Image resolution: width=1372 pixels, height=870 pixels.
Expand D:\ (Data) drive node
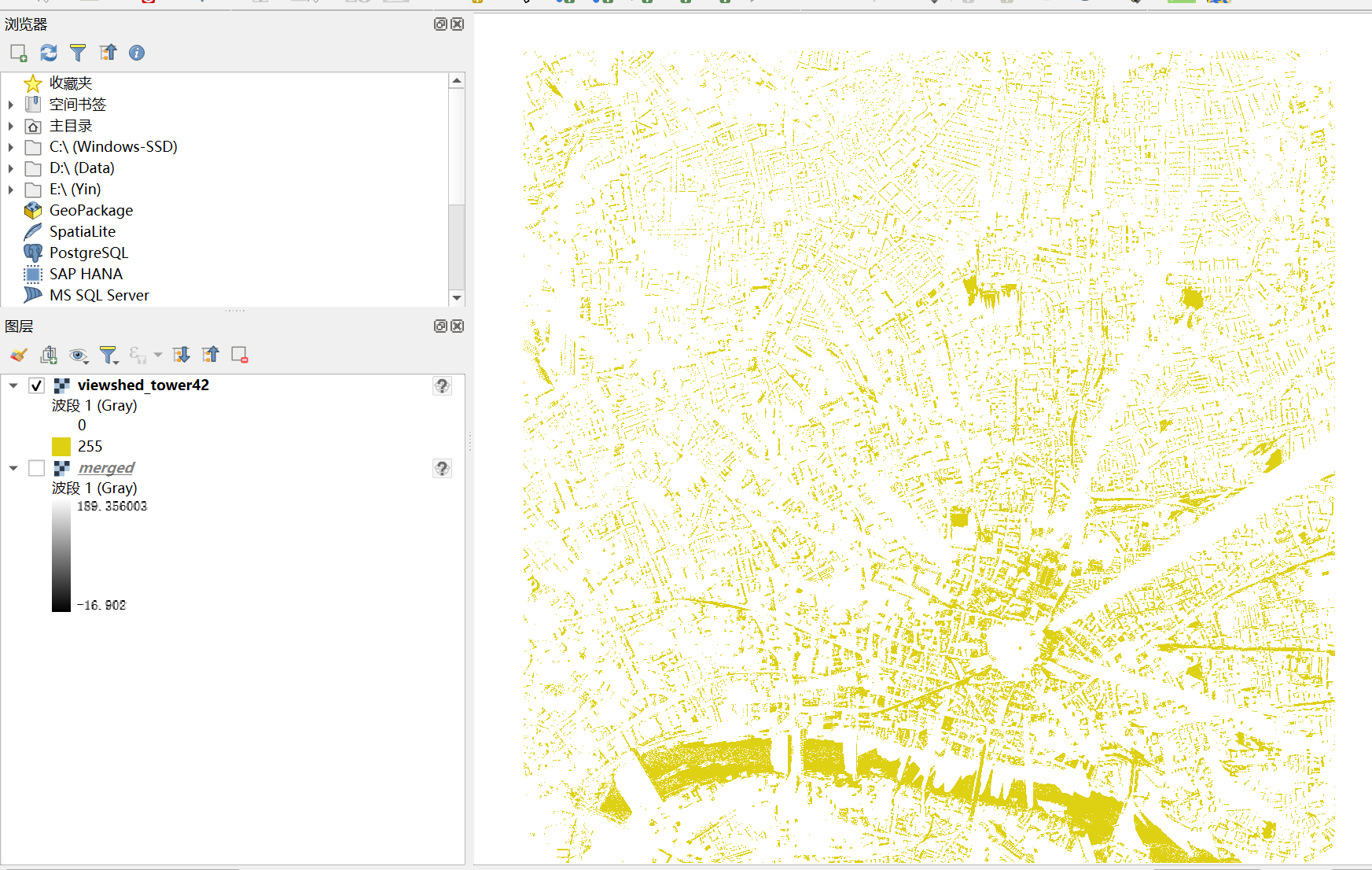11,168
